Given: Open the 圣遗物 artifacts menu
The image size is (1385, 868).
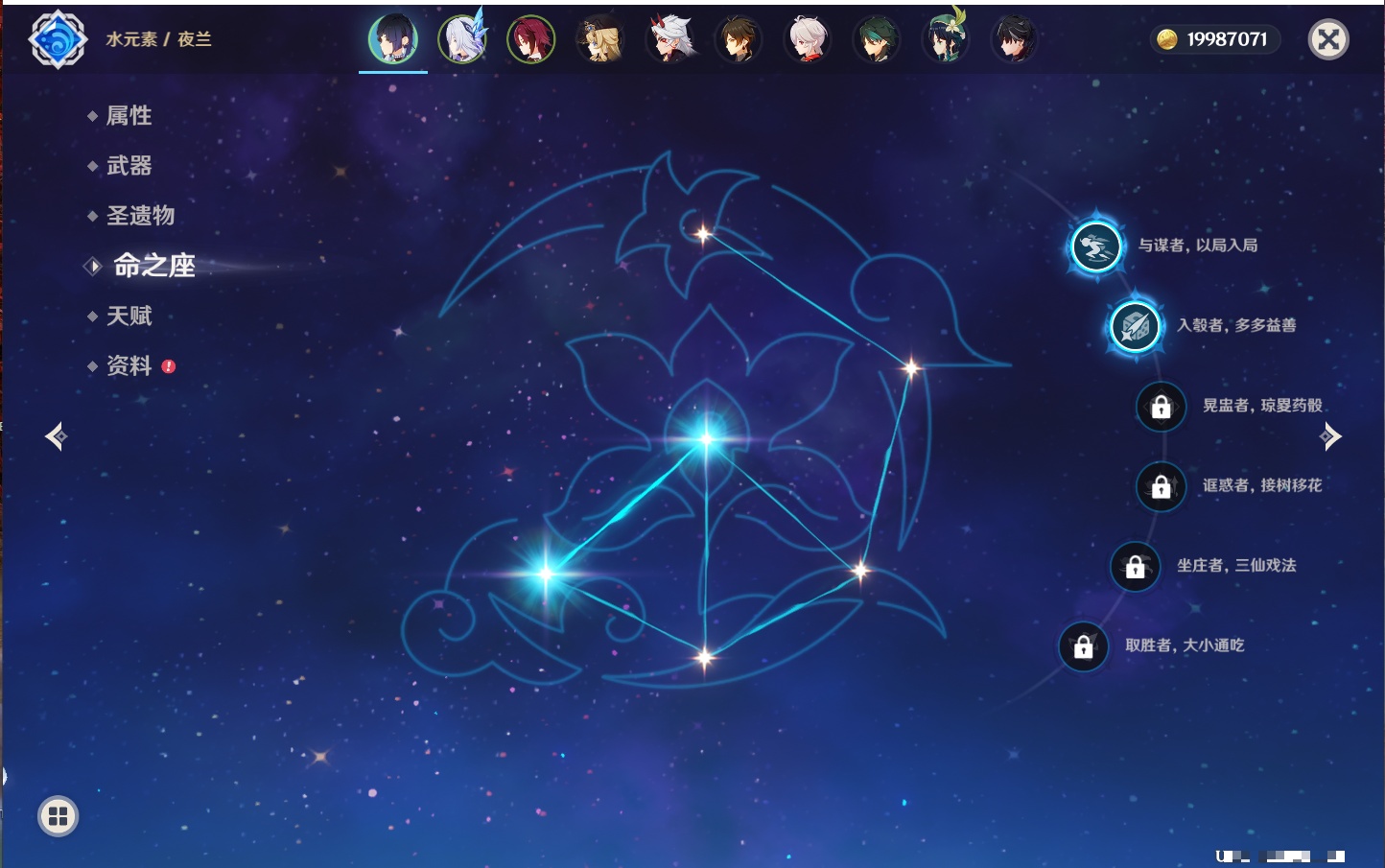Looking at the screenshot, I should 140,216.
